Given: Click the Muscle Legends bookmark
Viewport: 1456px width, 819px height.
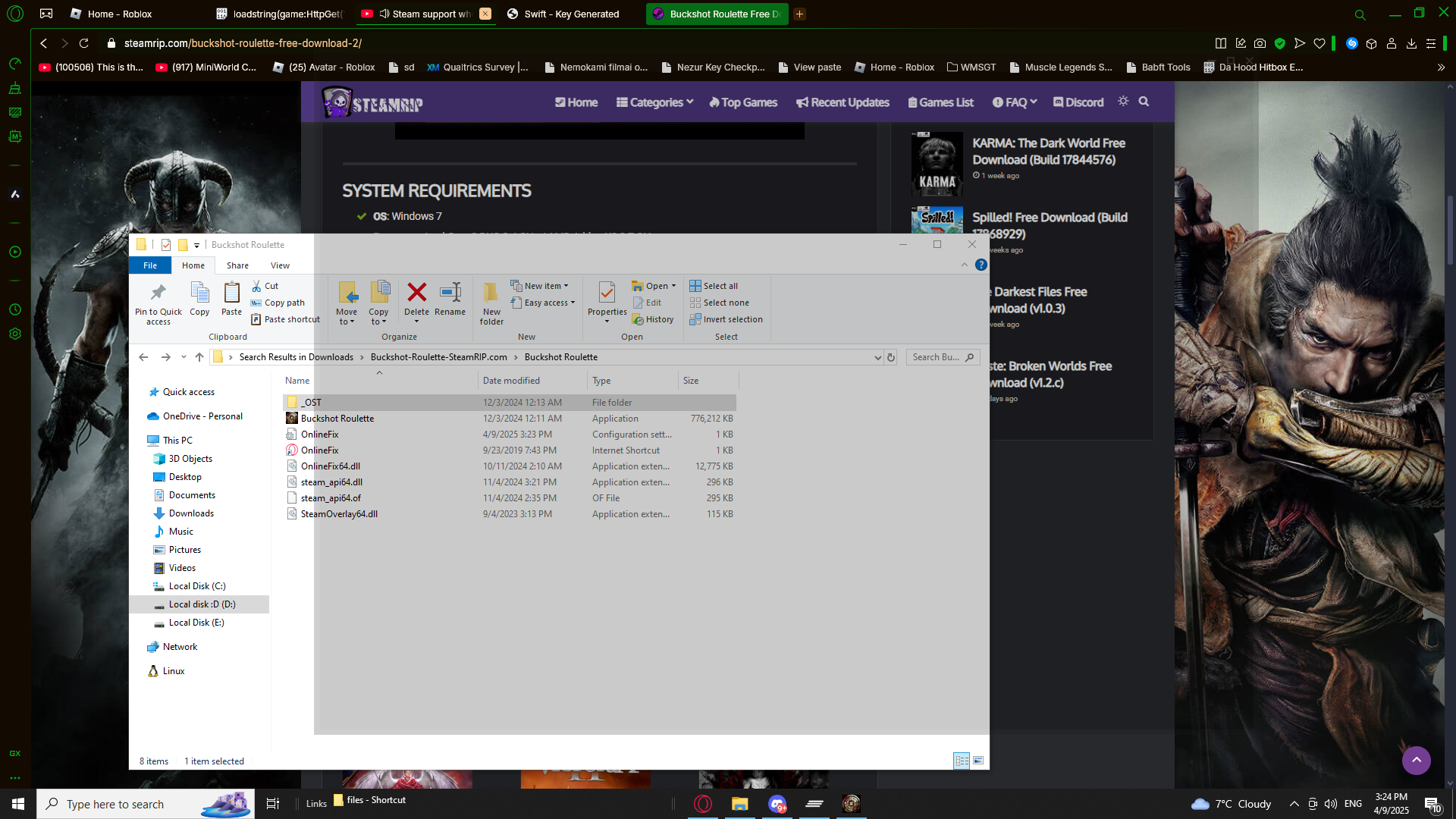Looking at the screenshot, I should (x=1060, y=67).
